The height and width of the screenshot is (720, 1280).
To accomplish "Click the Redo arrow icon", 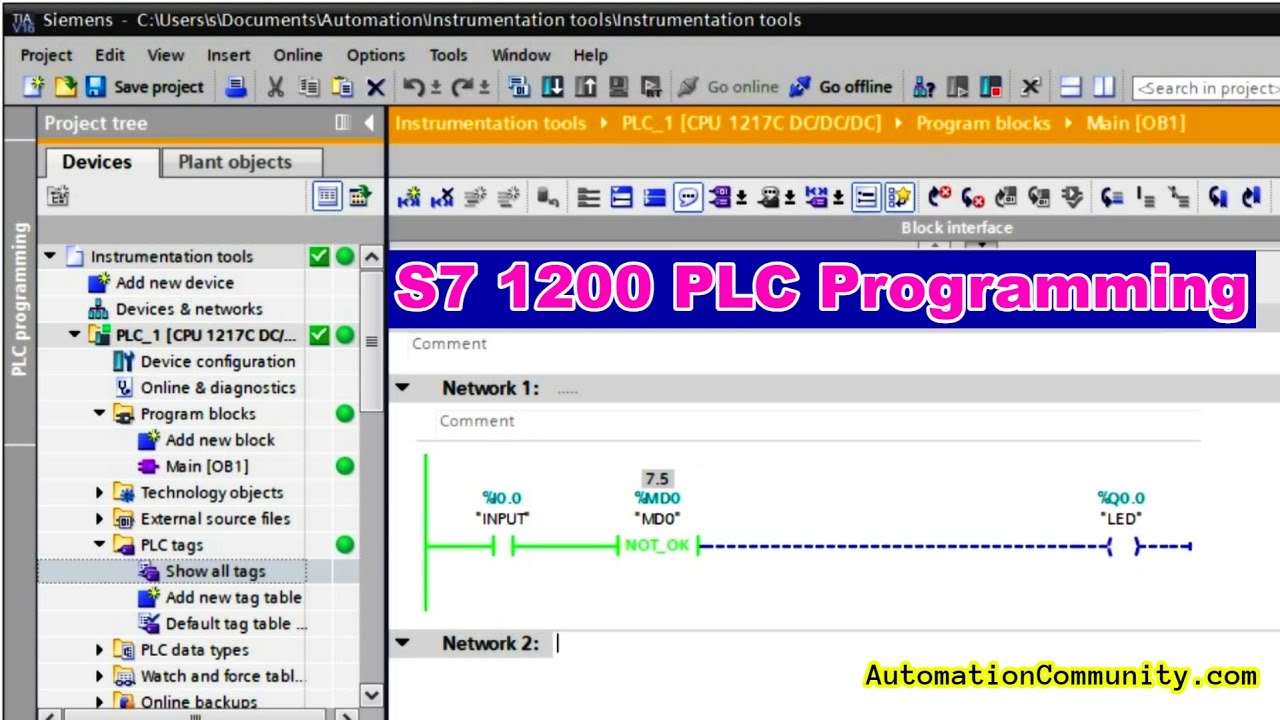I will click(462, 87).
